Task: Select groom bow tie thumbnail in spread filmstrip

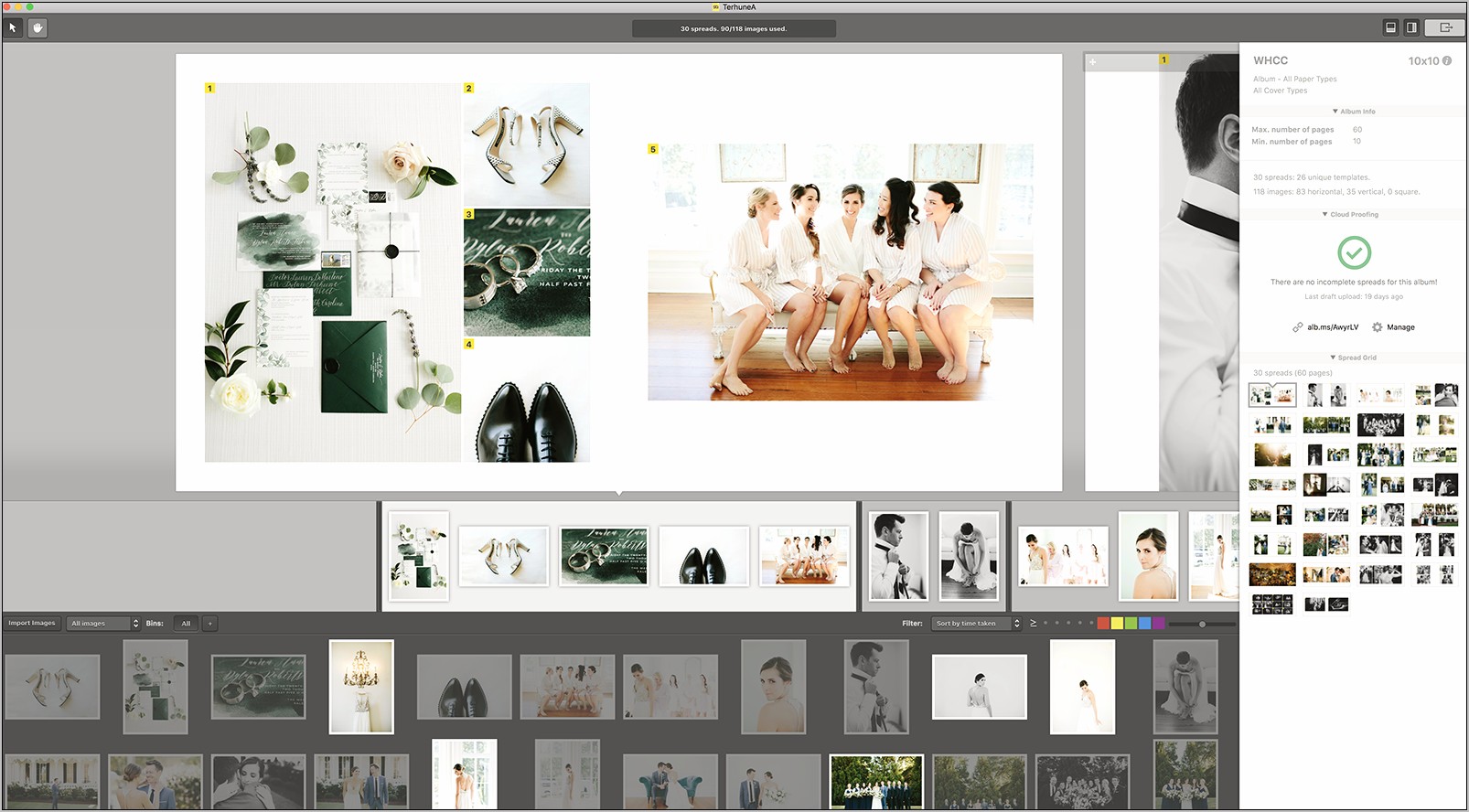Action: pyautogui.click(x=898, y=556)
